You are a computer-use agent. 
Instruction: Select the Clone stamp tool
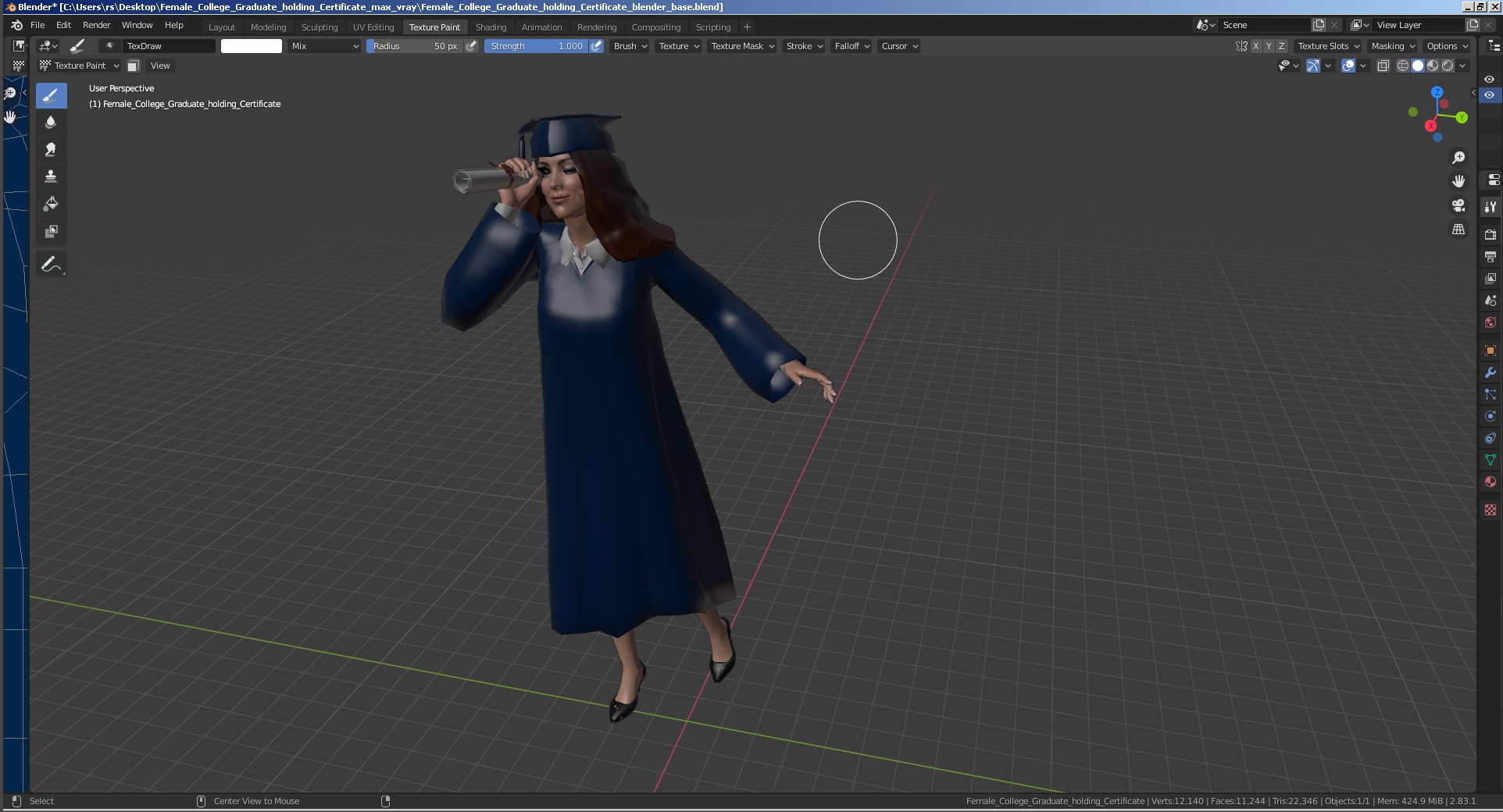(x=51, y=177)
